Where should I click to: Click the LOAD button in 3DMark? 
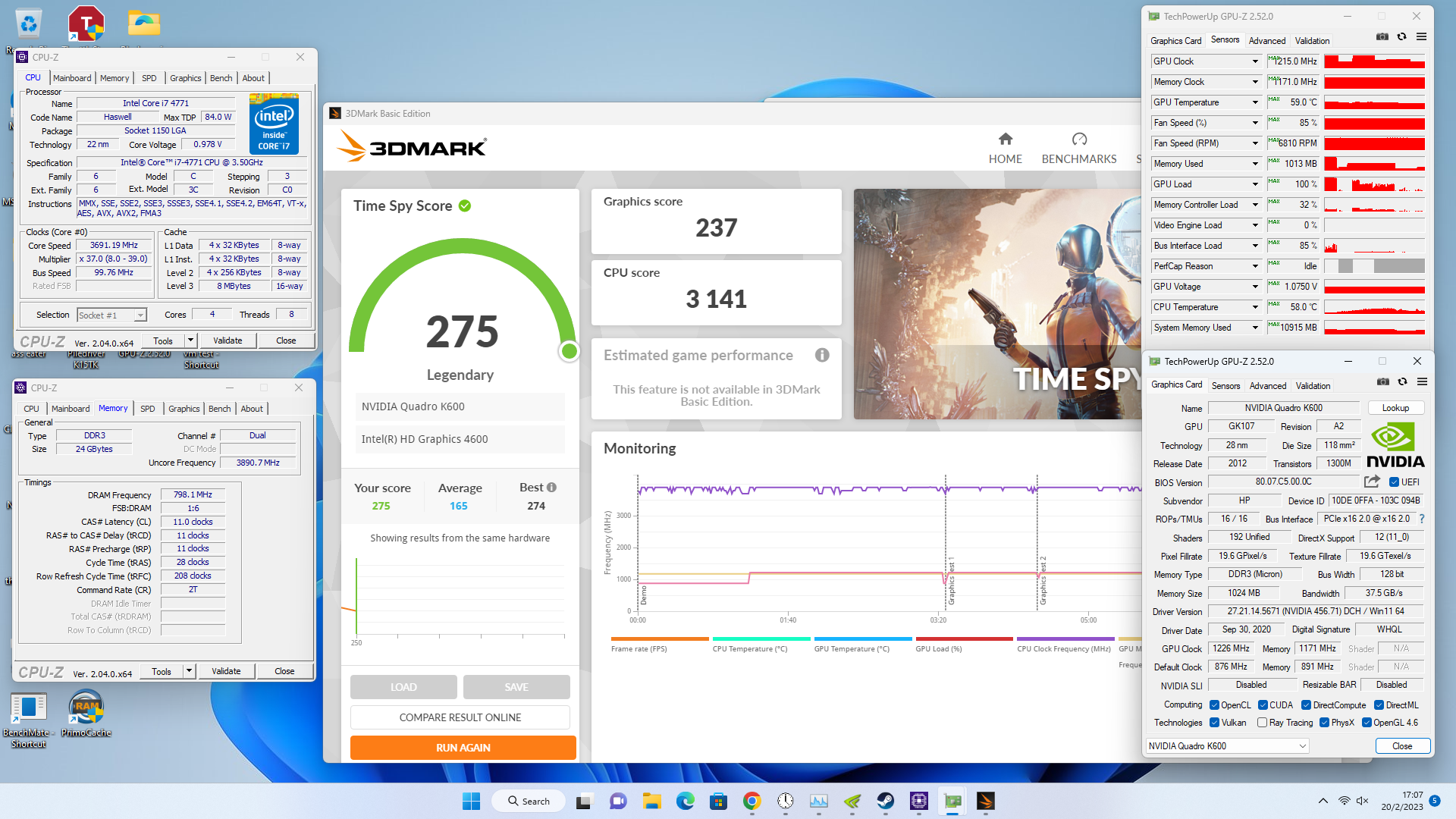[403, 687]
